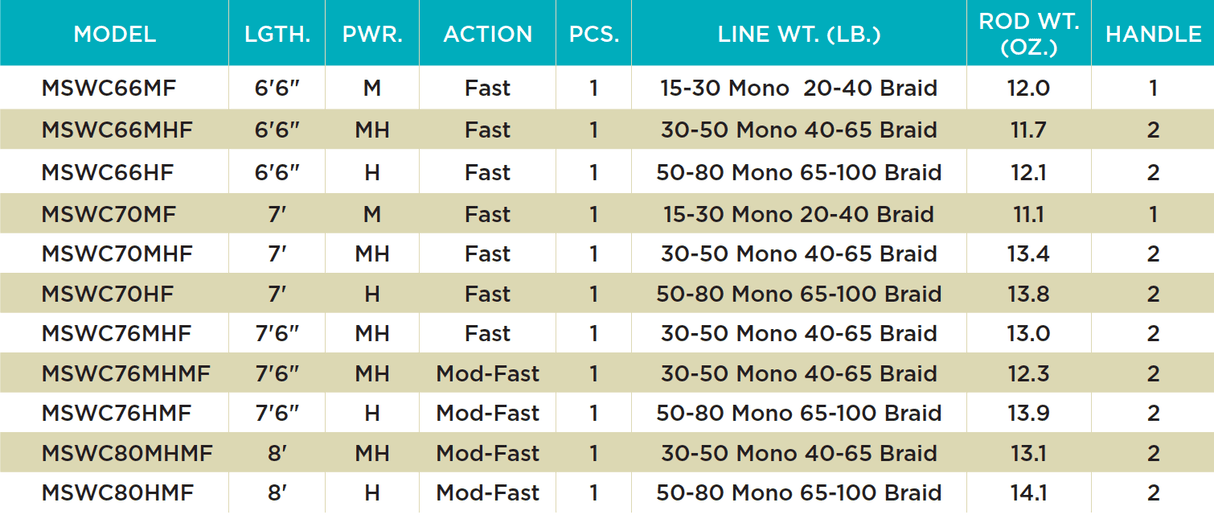This screenshot has height=519, width=1214.
Task: Click the MODEL column header
Action: click(x=114, y=34)
